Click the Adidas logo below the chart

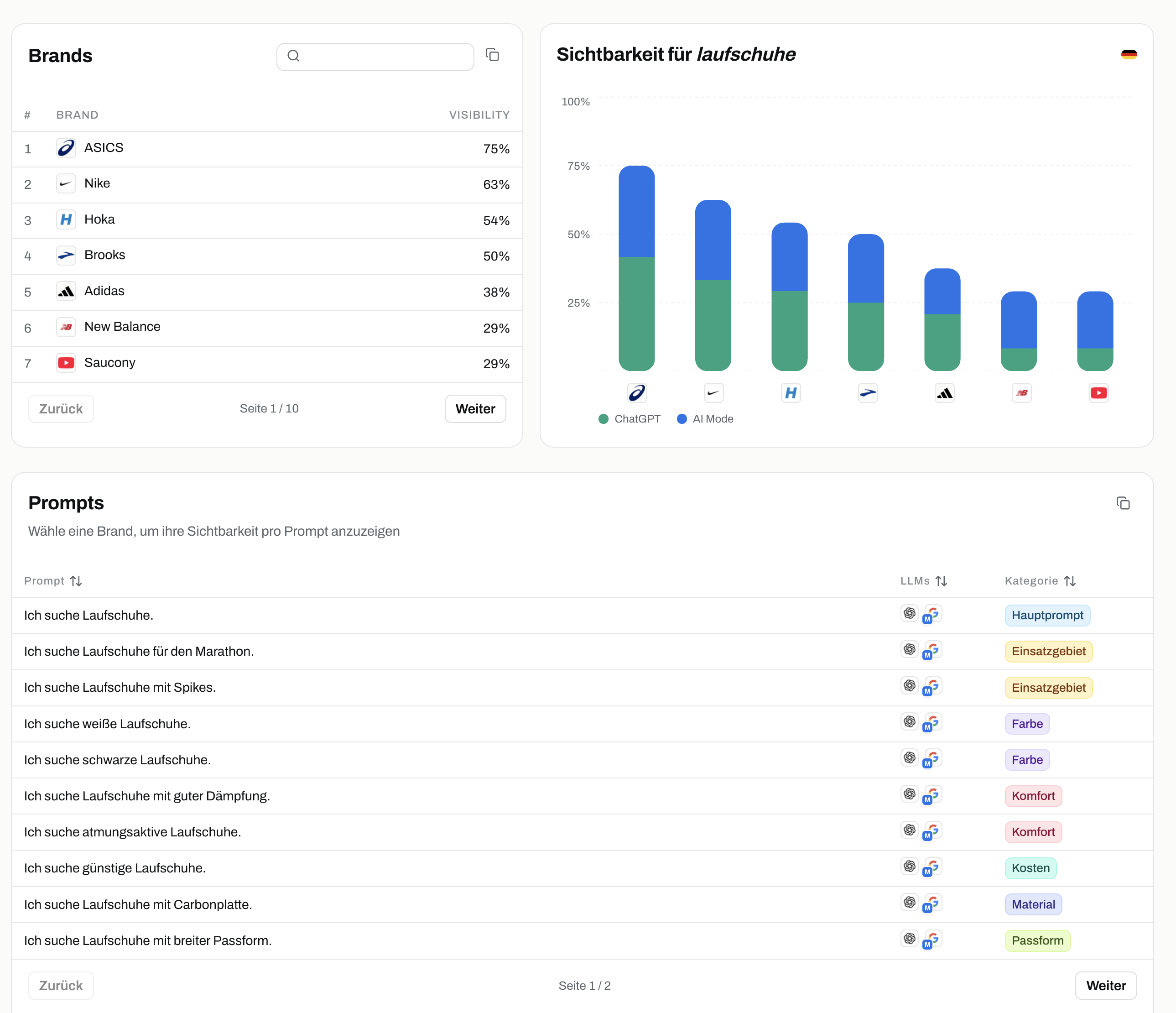944,393
